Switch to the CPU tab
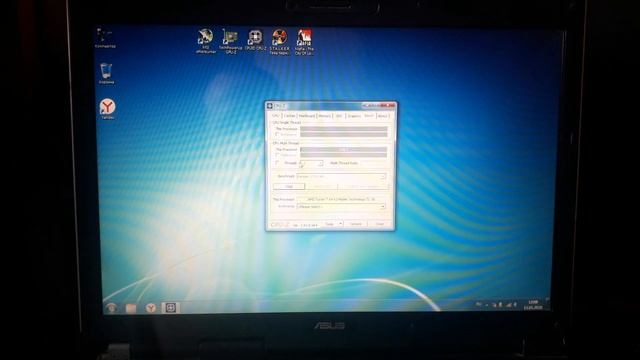640x360 pixels. (276, 116)
